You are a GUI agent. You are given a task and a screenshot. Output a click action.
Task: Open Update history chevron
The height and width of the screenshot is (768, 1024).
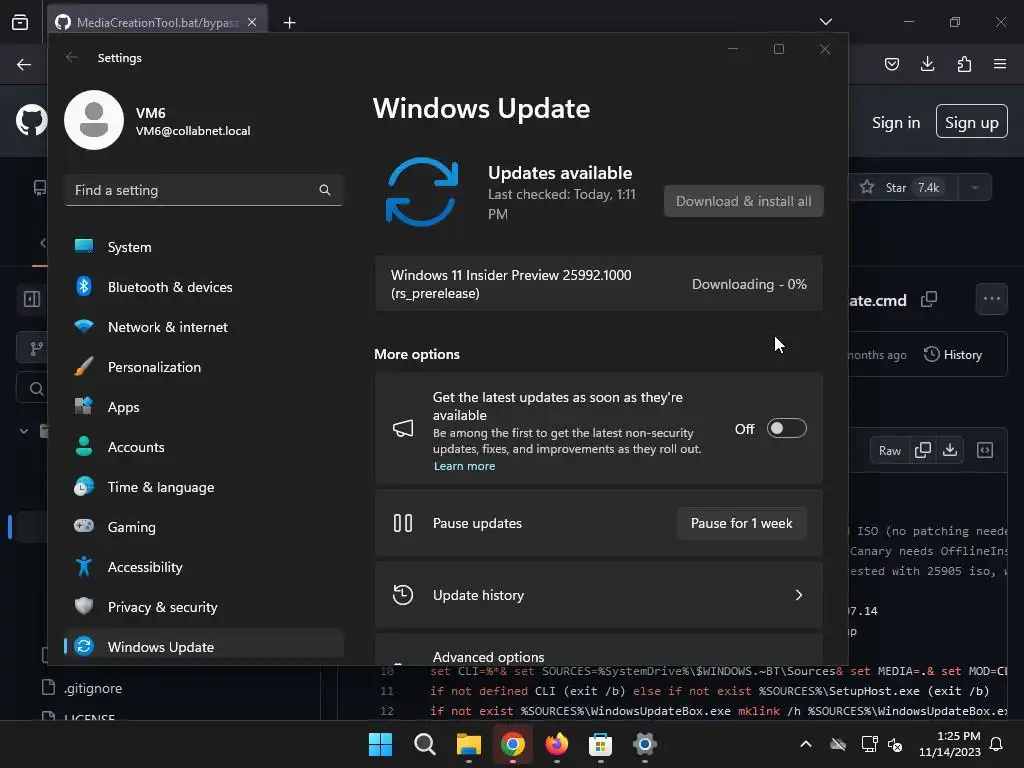tap(799, 595)
